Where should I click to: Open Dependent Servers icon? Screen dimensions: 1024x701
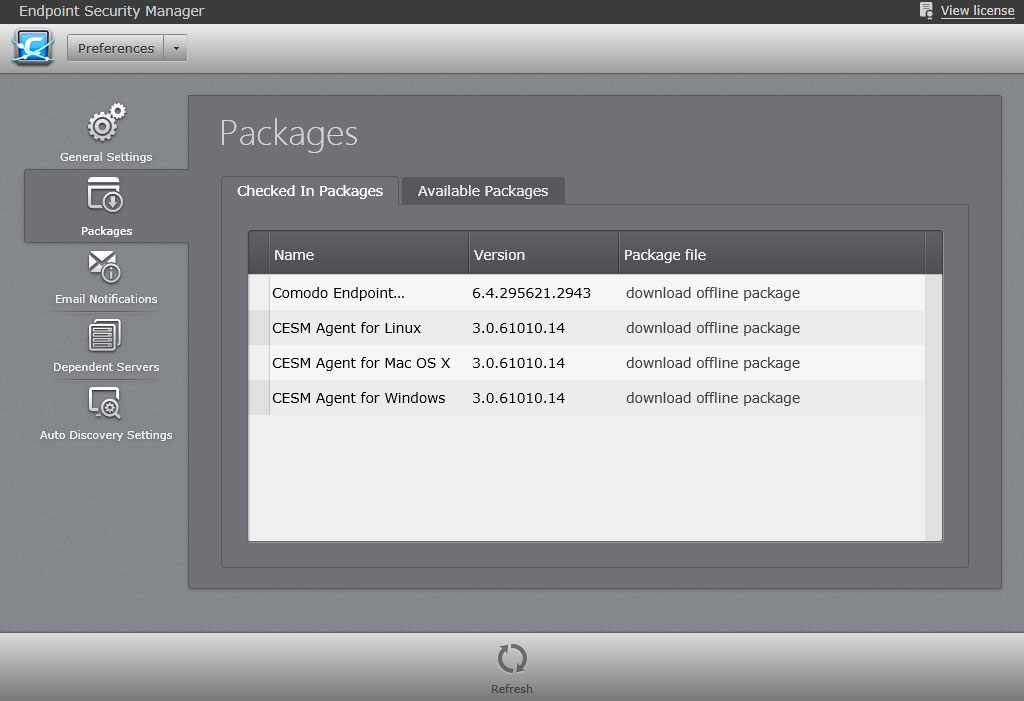(104, 335)
